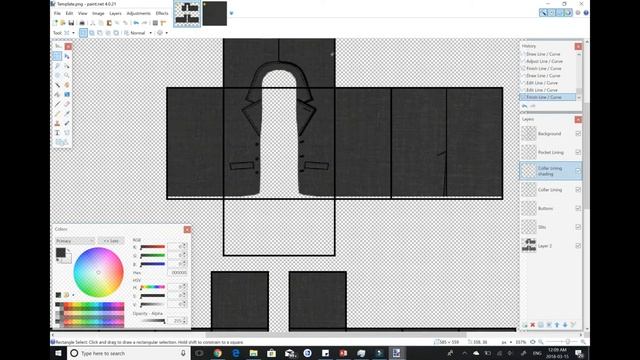Toggle visibility of Layer 2
The image size is (640, 360).
click(x=578, y=246)
